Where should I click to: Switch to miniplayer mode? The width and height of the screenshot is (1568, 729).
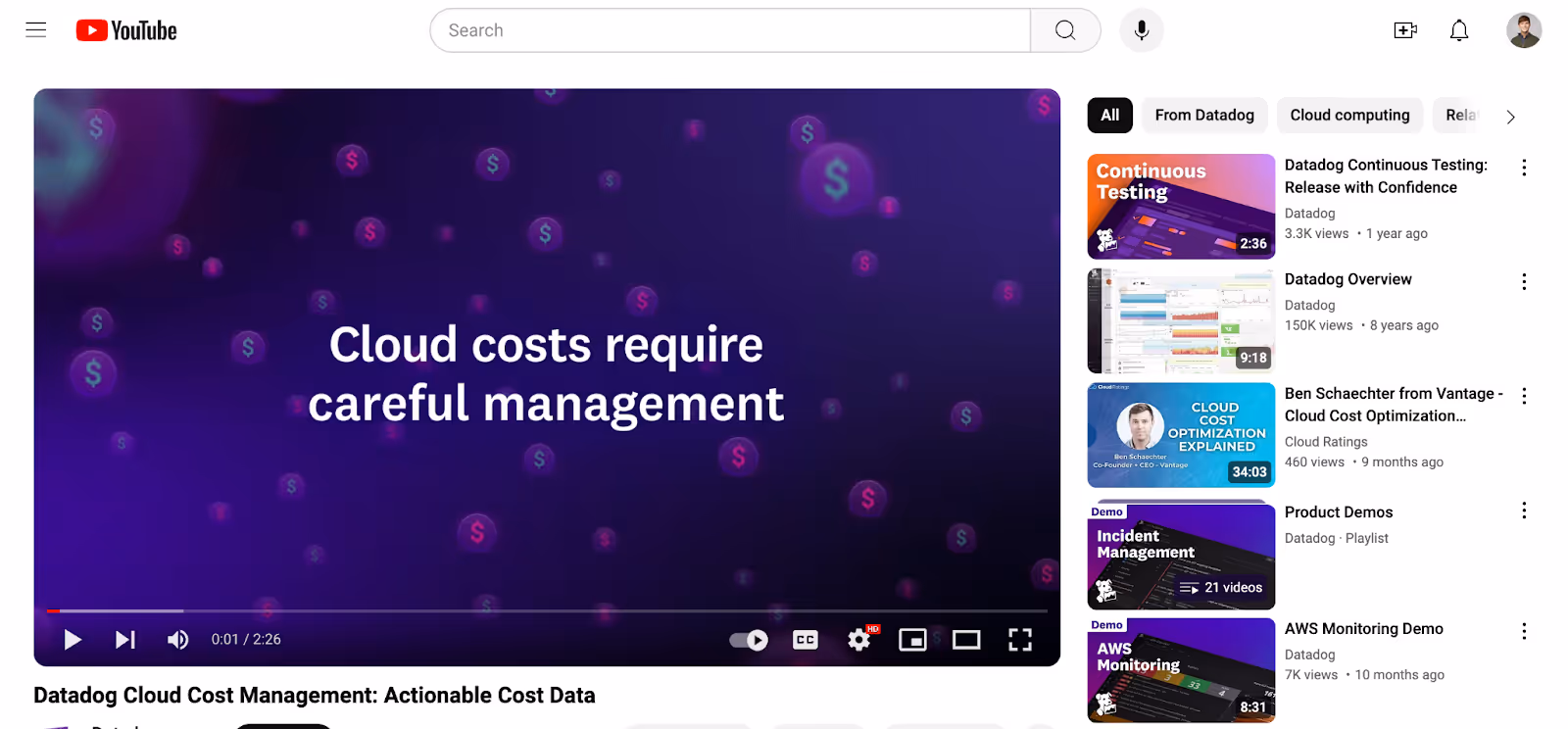pos(912,640)
